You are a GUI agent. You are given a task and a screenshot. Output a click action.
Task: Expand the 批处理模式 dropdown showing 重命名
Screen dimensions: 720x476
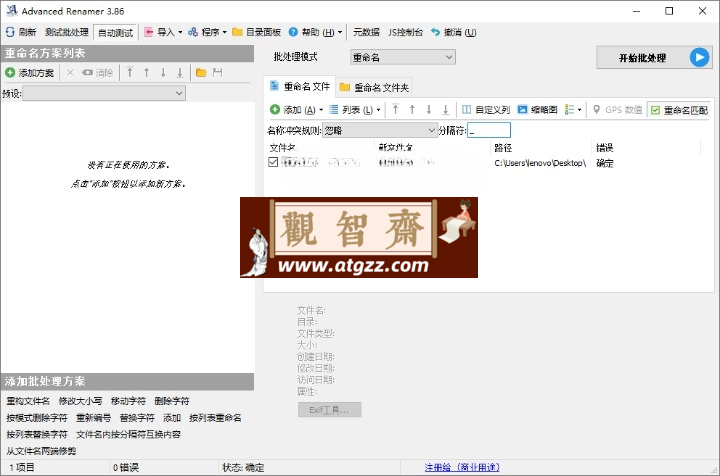coord(403,57)
